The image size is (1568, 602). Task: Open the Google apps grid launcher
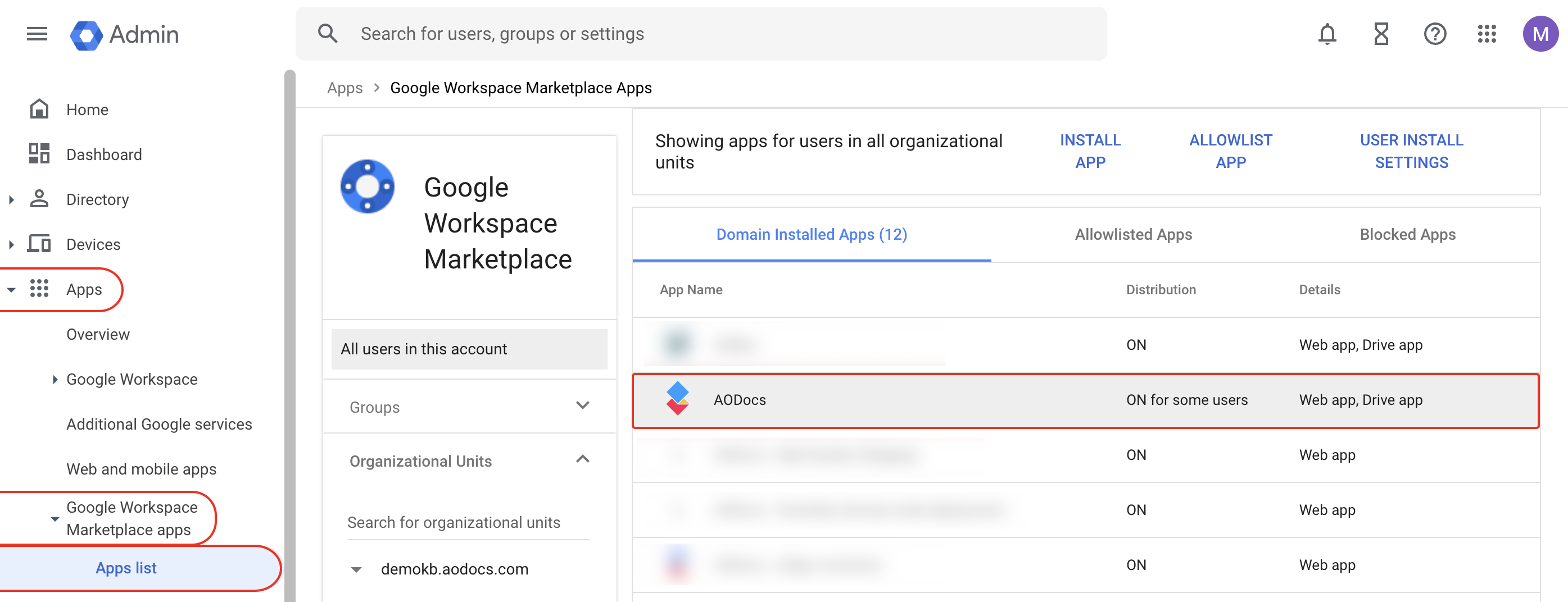pyautogui.click(x=1487, y=34)
